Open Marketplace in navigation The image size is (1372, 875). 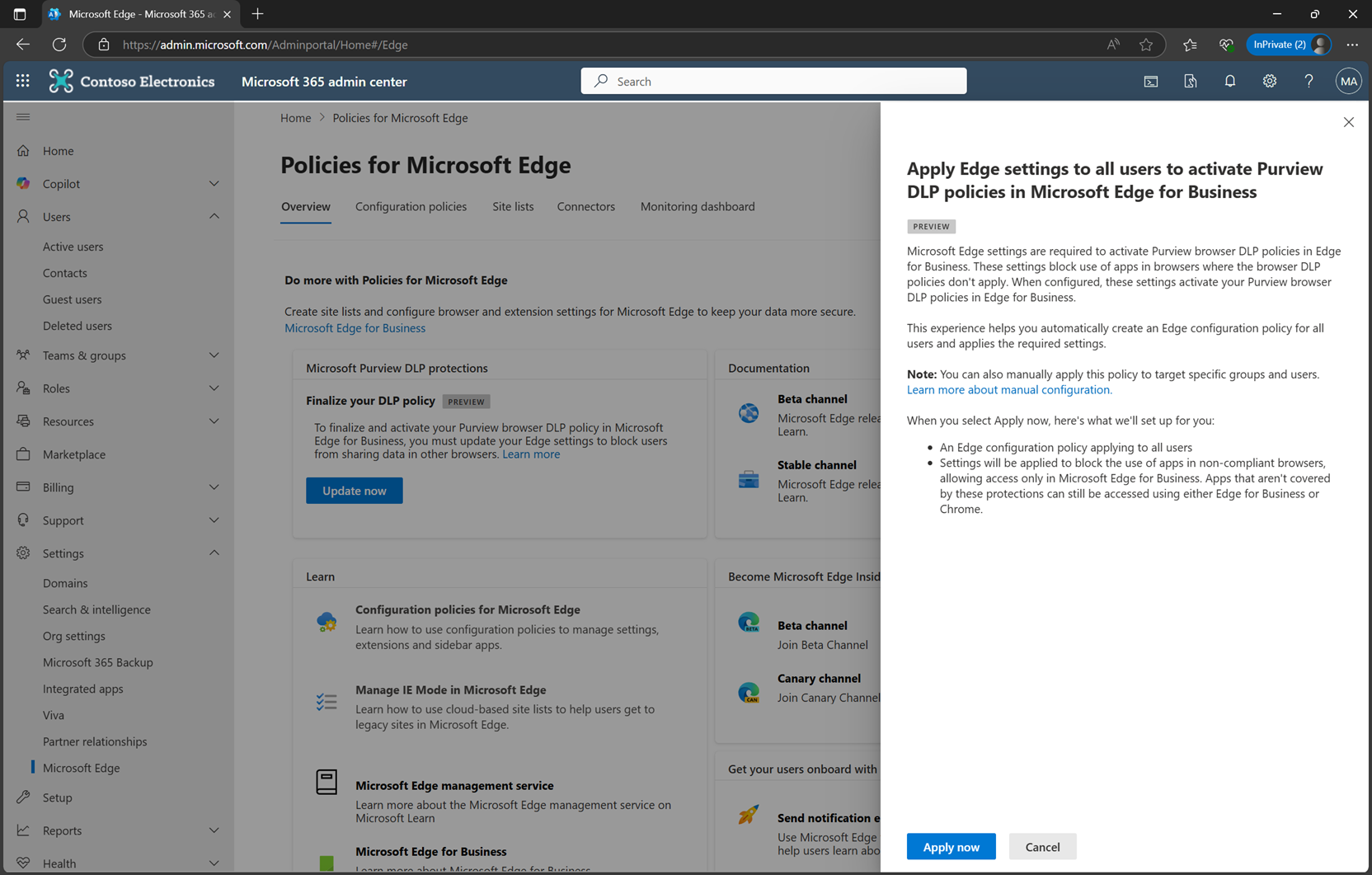click(x=73, y=454)
